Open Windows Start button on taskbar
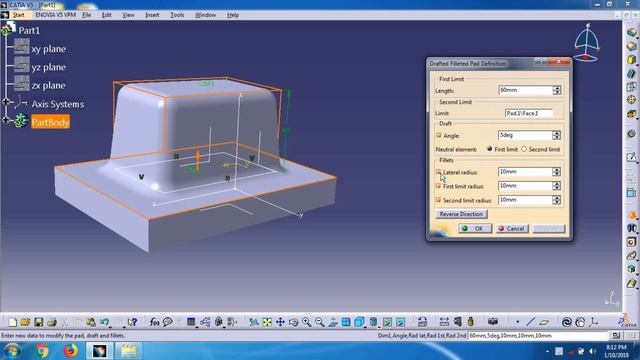 coord(12,351)
